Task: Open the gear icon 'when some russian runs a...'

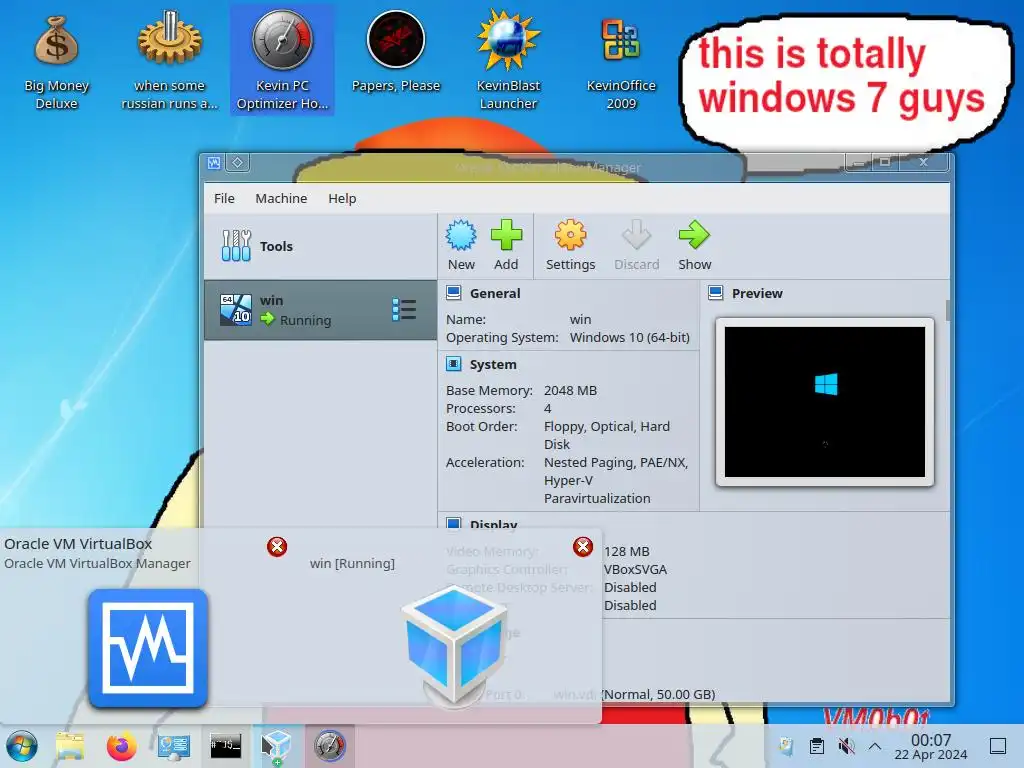Action: pyautogui.click(x=170, y=62)
